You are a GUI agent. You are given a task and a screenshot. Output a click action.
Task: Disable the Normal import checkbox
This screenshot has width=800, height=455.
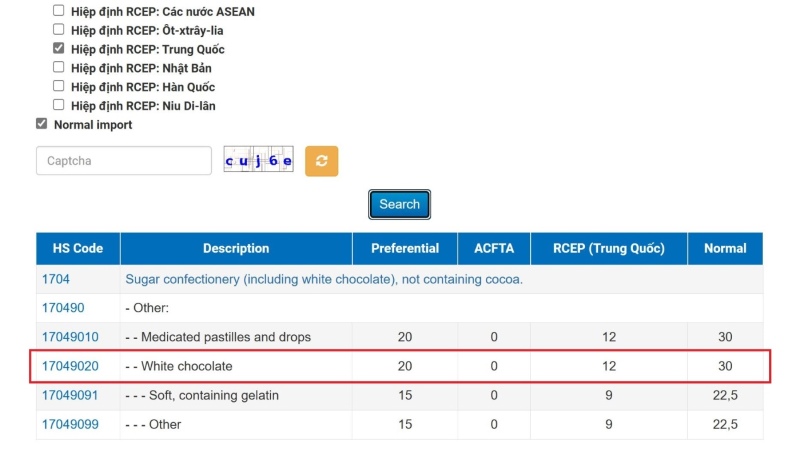point(41,124)
